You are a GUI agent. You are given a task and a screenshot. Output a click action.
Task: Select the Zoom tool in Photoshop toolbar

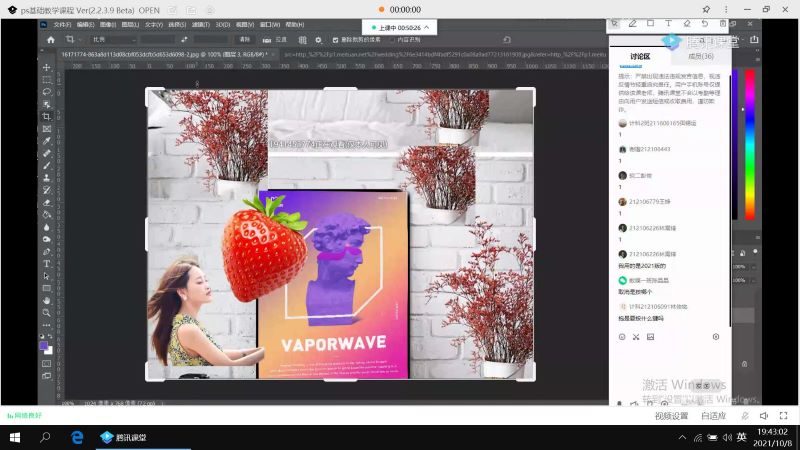click(46, 313)
